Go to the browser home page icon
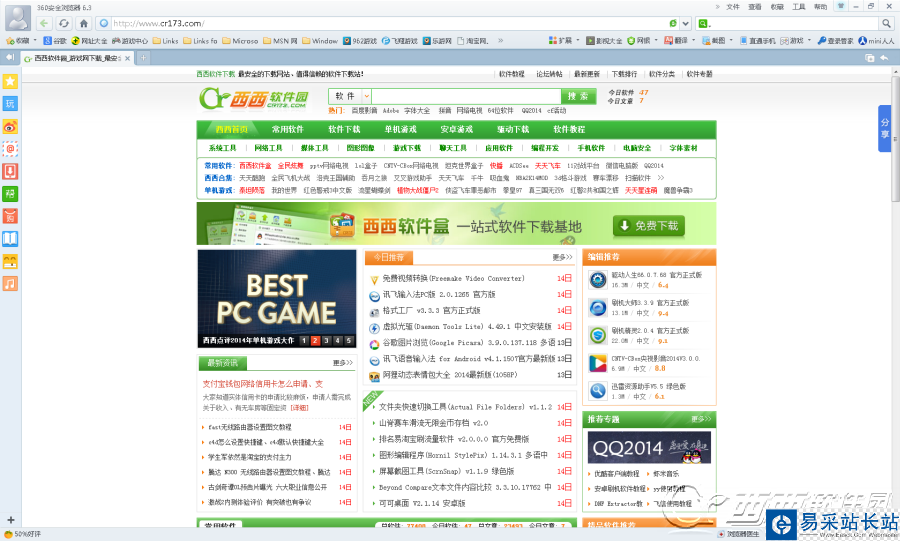This screenshot has height=541, width=900. [83, 24]
